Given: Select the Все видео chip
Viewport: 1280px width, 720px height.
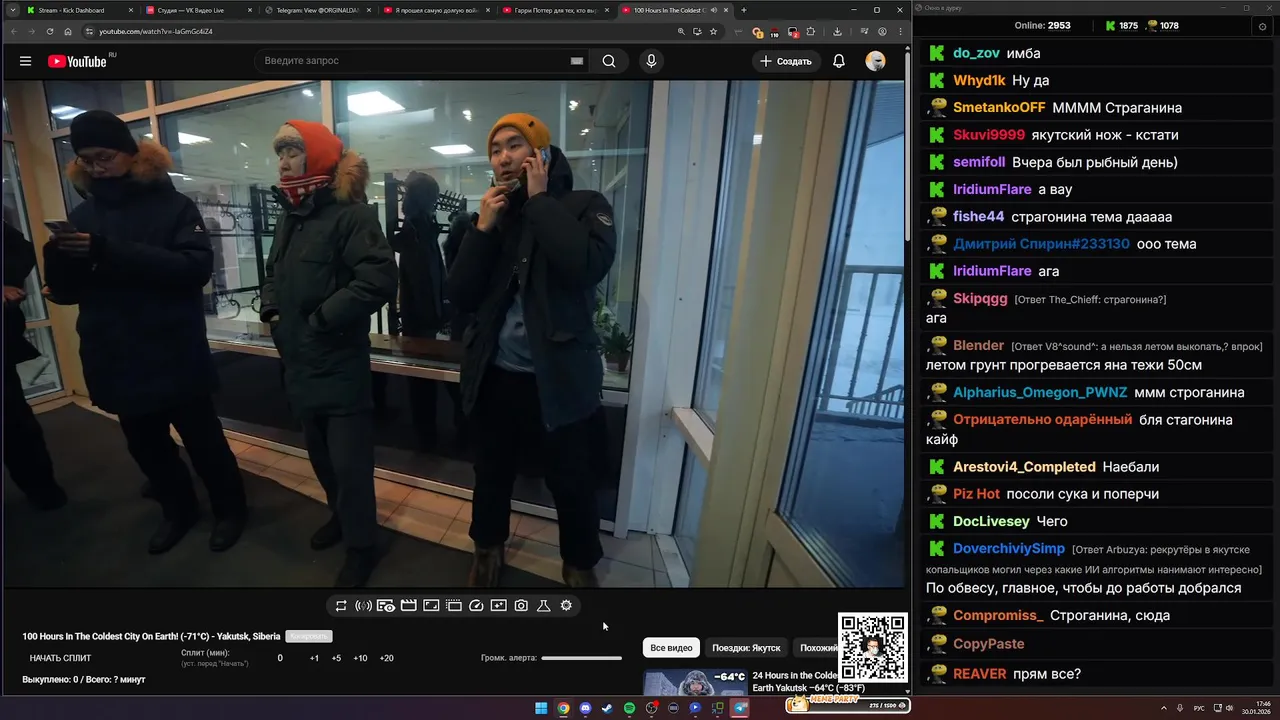Looking at the screenshot, I should tap(671, 648).
